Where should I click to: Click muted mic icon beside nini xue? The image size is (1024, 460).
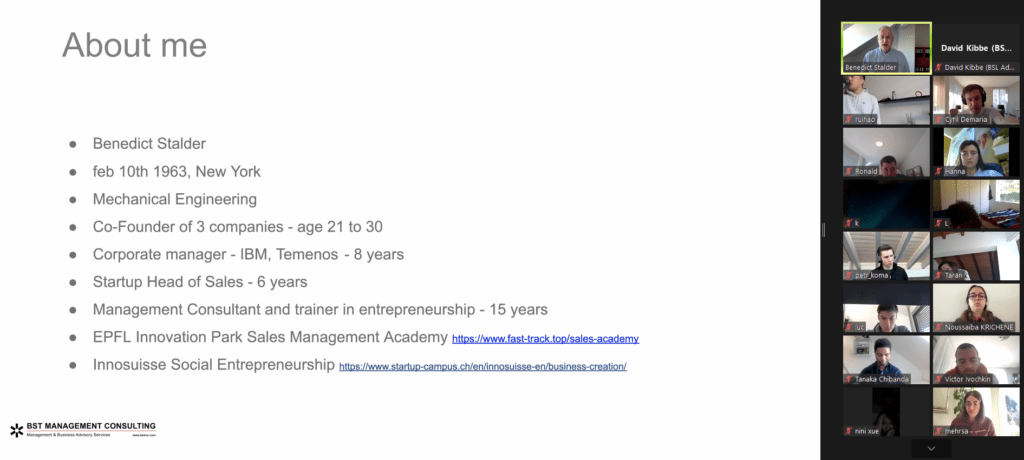pyautogui.click(x=848, y=431)
